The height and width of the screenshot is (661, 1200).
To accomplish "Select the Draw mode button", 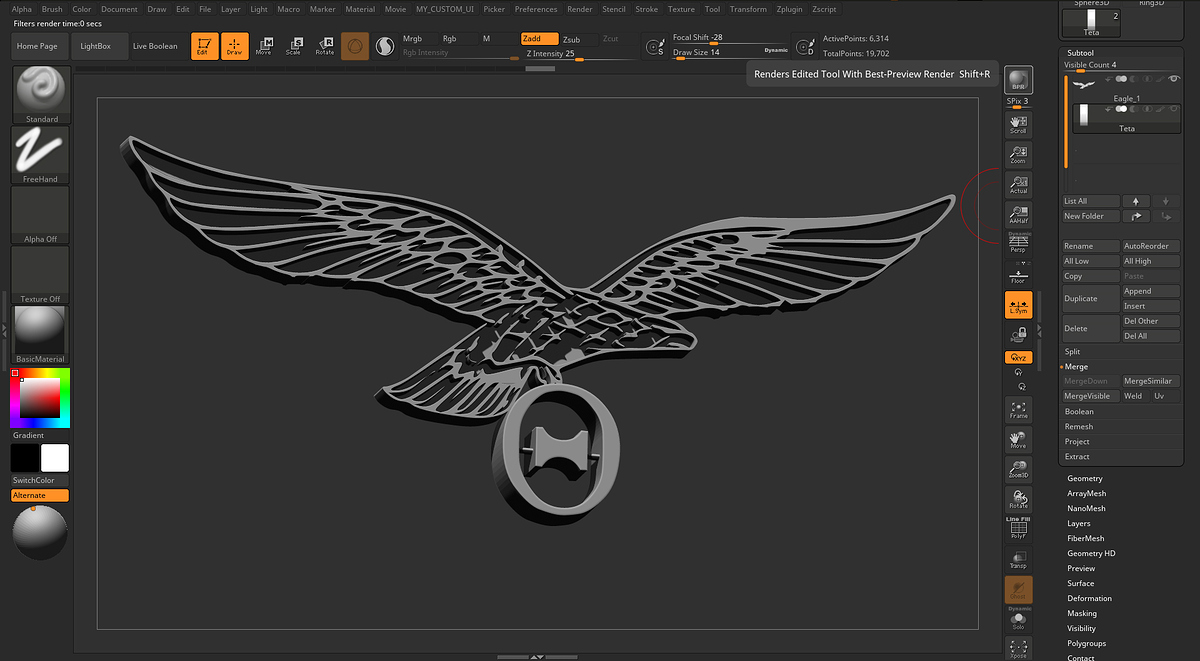I will [x=234, y=46].
